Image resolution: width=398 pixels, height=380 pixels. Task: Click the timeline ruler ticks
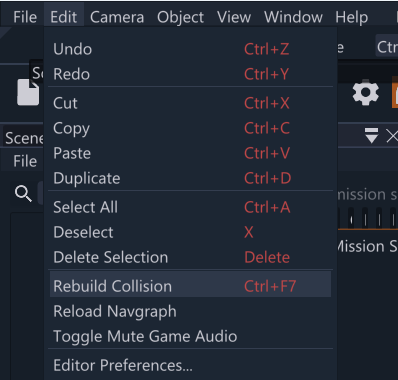tap(368, 219)
